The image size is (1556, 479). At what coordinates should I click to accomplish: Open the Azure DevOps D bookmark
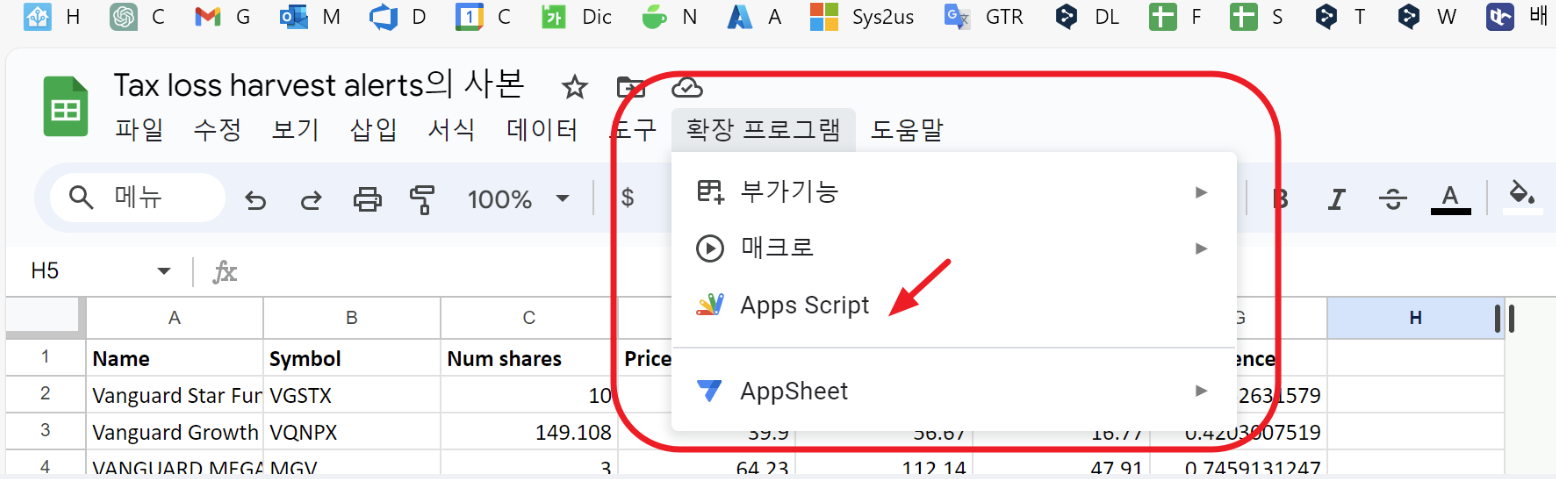[x=397, y=17]
